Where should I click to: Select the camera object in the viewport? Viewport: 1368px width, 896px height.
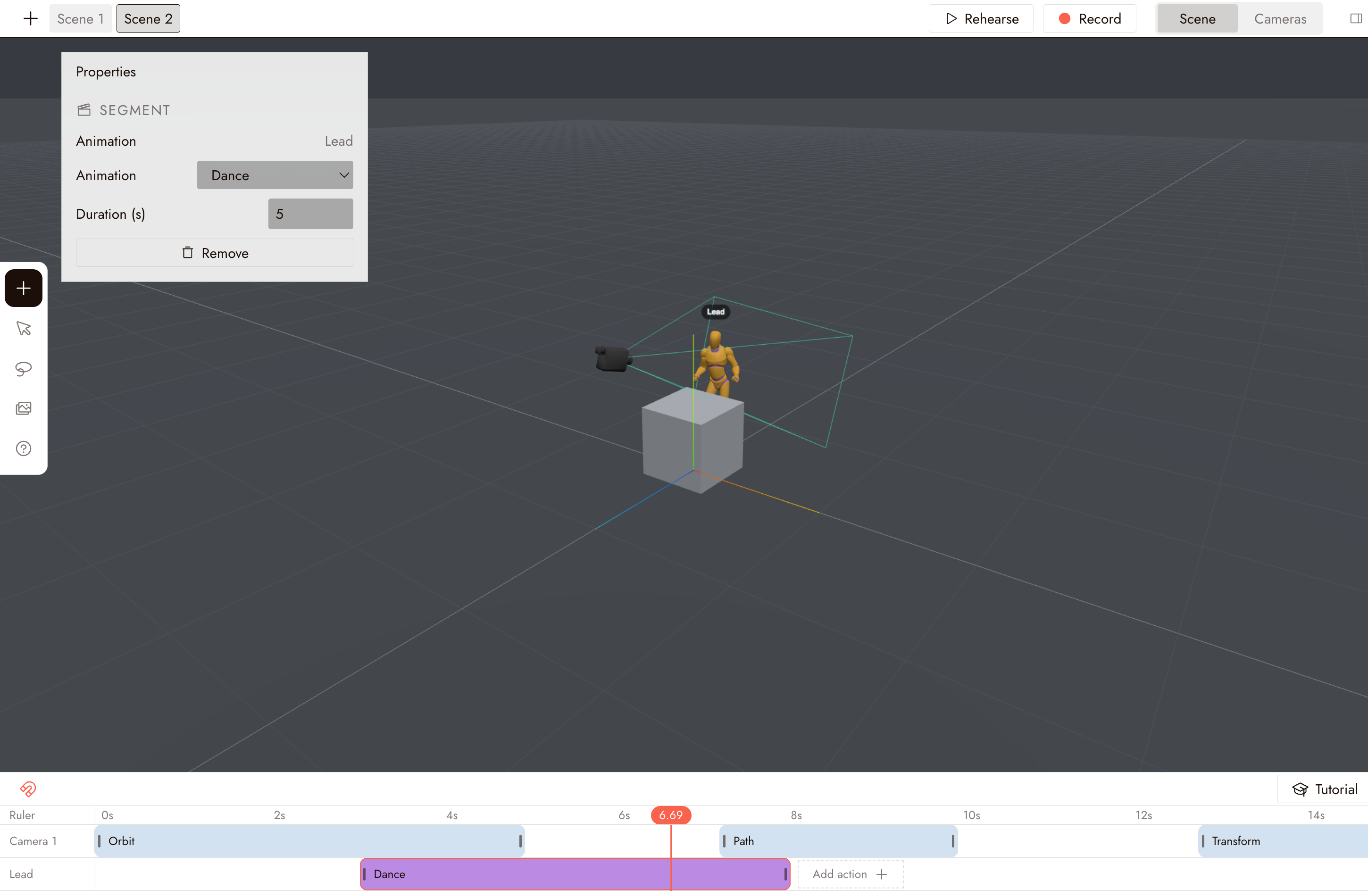coord(613,358)
